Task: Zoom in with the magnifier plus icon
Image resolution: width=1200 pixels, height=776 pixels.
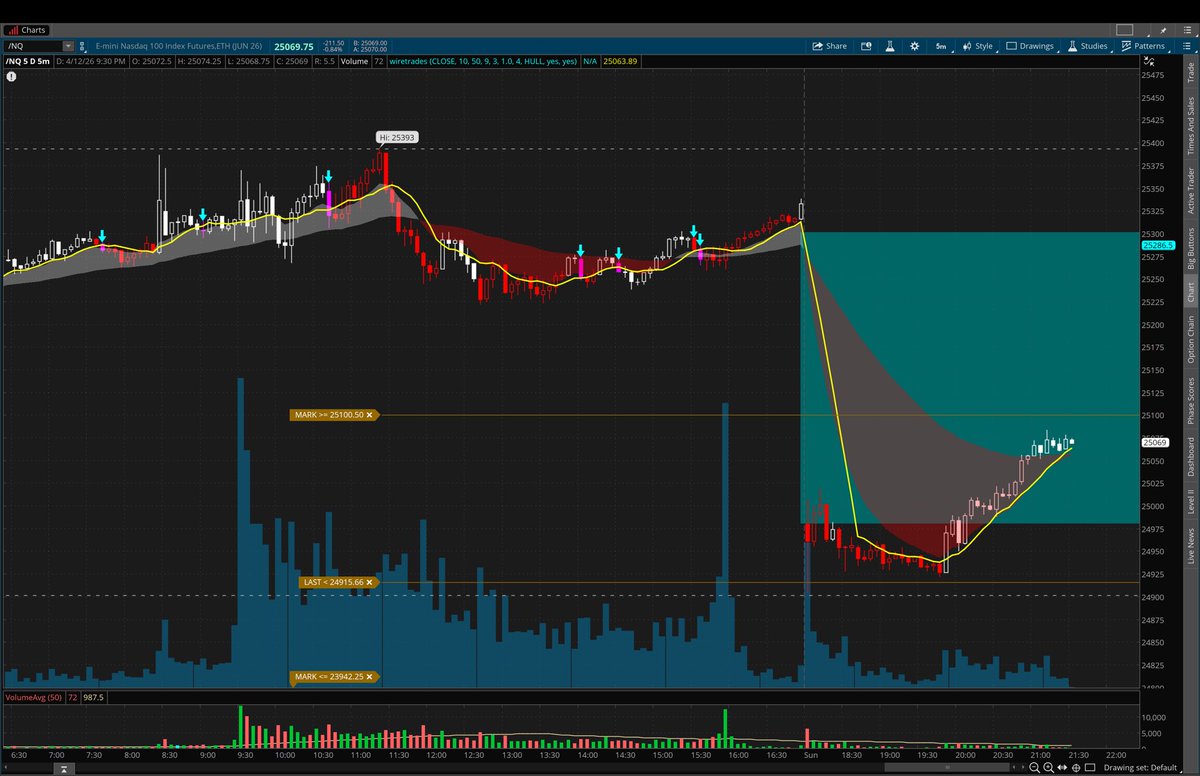Action: point(1048,768)
